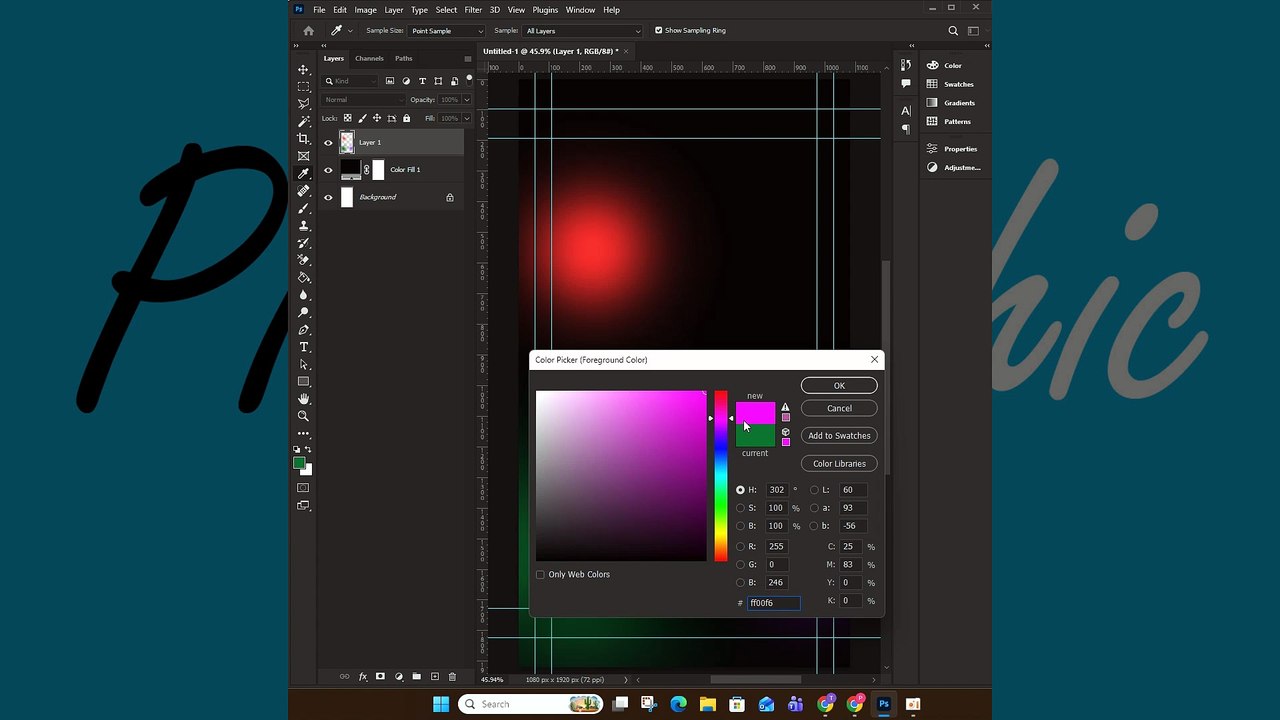Open the Filter menu
This screenshot has width=1280, height=720.
point(473,10)
